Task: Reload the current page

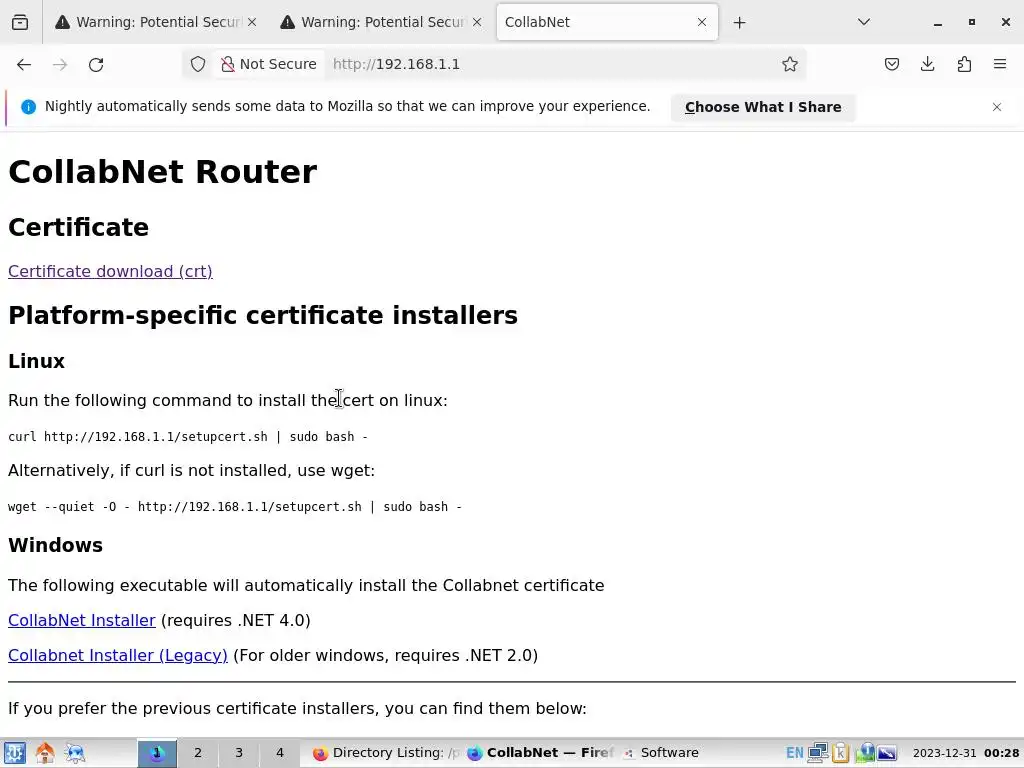Action: (x=96, y=64)
